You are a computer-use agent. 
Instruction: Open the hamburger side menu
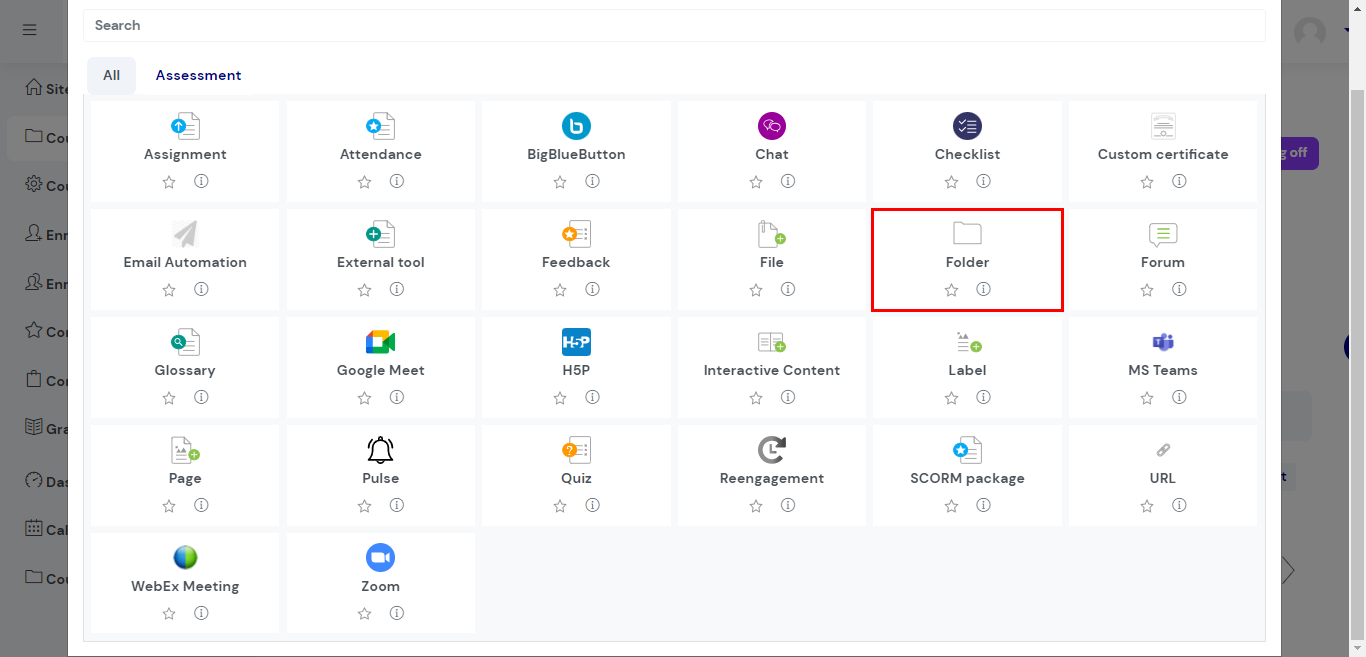click(x=29, y=30)
